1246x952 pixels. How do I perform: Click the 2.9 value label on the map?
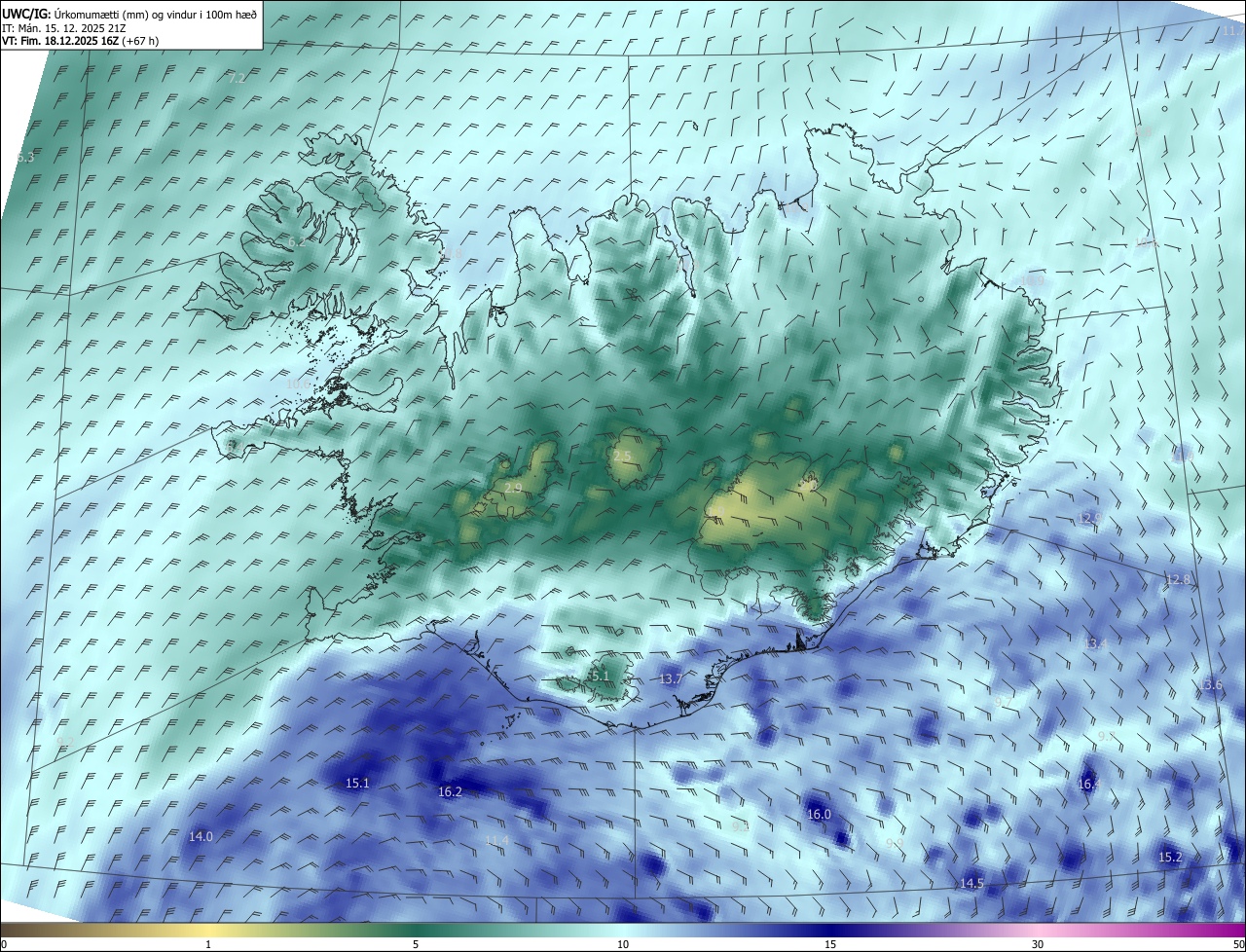[x=513, y=488]
